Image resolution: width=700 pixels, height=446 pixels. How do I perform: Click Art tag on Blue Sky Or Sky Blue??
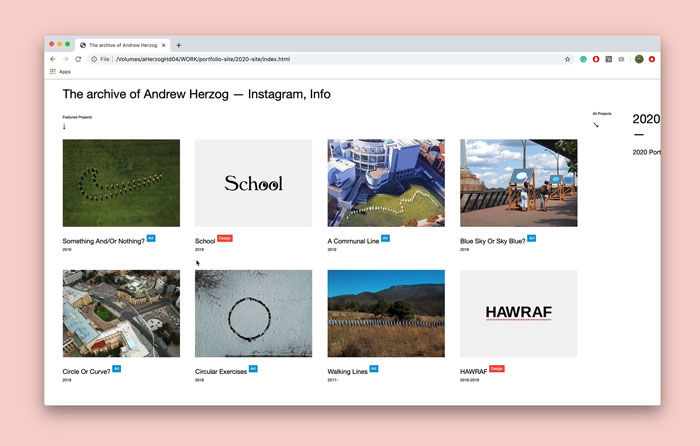(x=532, y=238)
